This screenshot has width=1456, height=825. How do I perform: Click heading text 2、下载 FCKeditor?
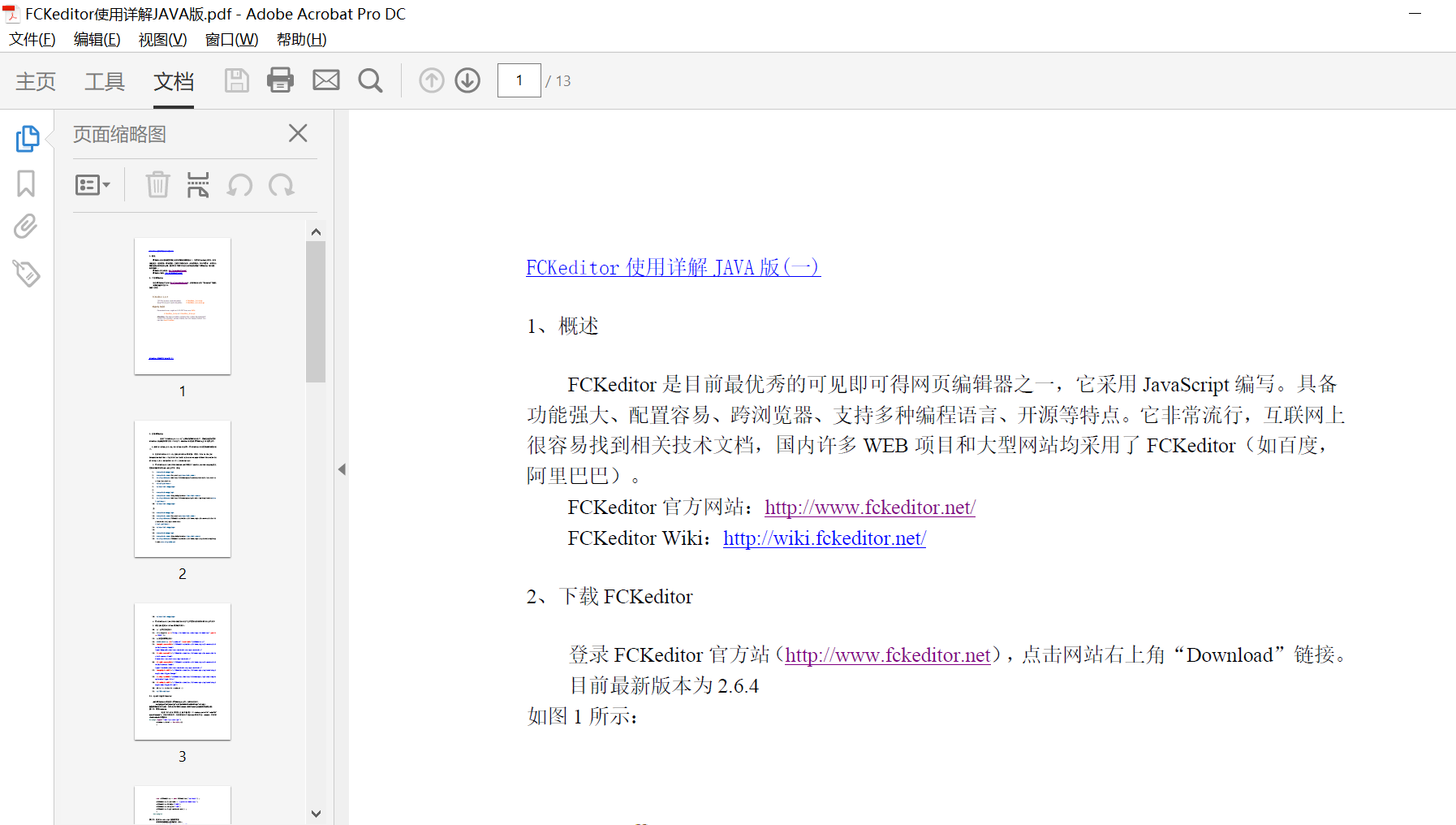(610, 597)
